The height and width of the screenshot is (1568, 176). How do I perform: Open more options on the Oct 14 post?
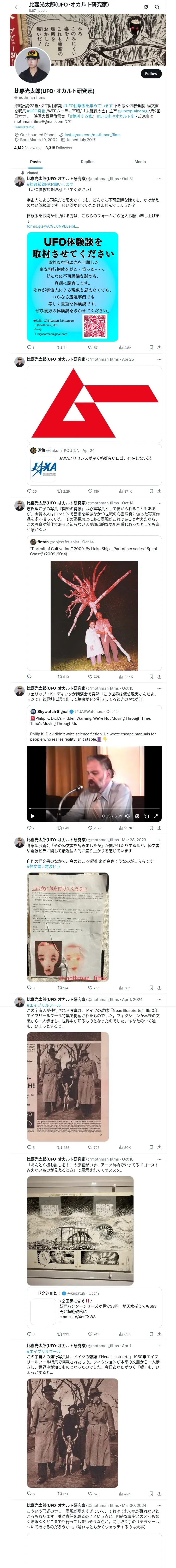(160, 503)
